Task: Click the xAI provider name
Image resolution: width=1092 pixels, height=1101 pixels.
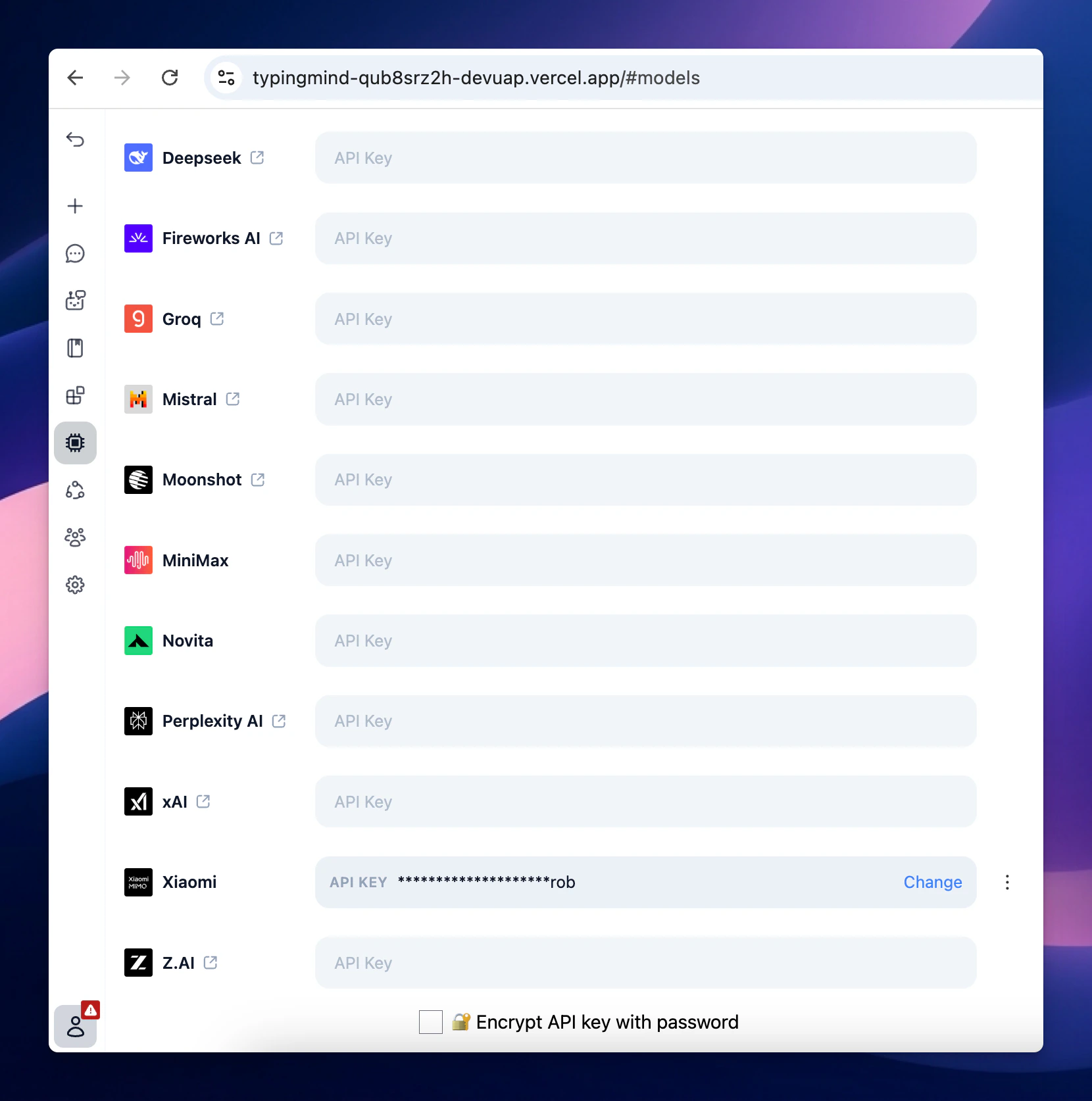Action: [x=175, y=802]
